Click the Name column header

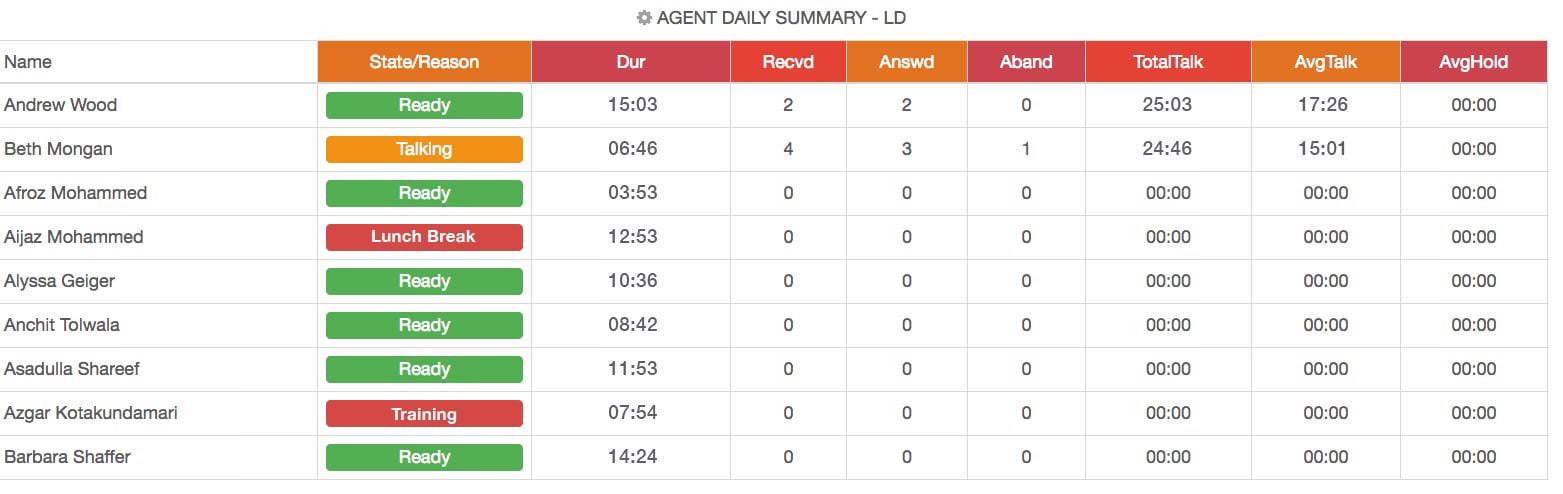point(28,62)
